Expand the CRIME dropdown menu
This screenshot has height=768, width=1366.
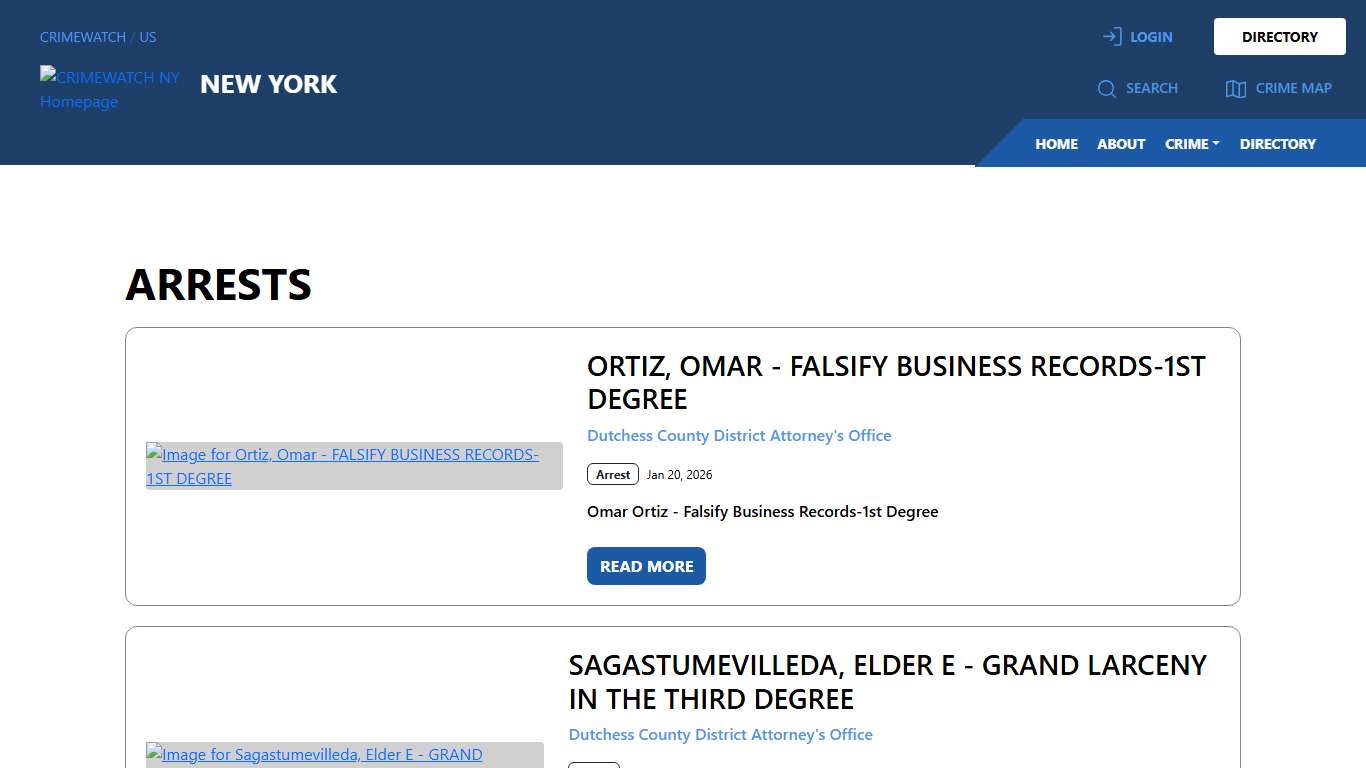[x=1192, y=144]
